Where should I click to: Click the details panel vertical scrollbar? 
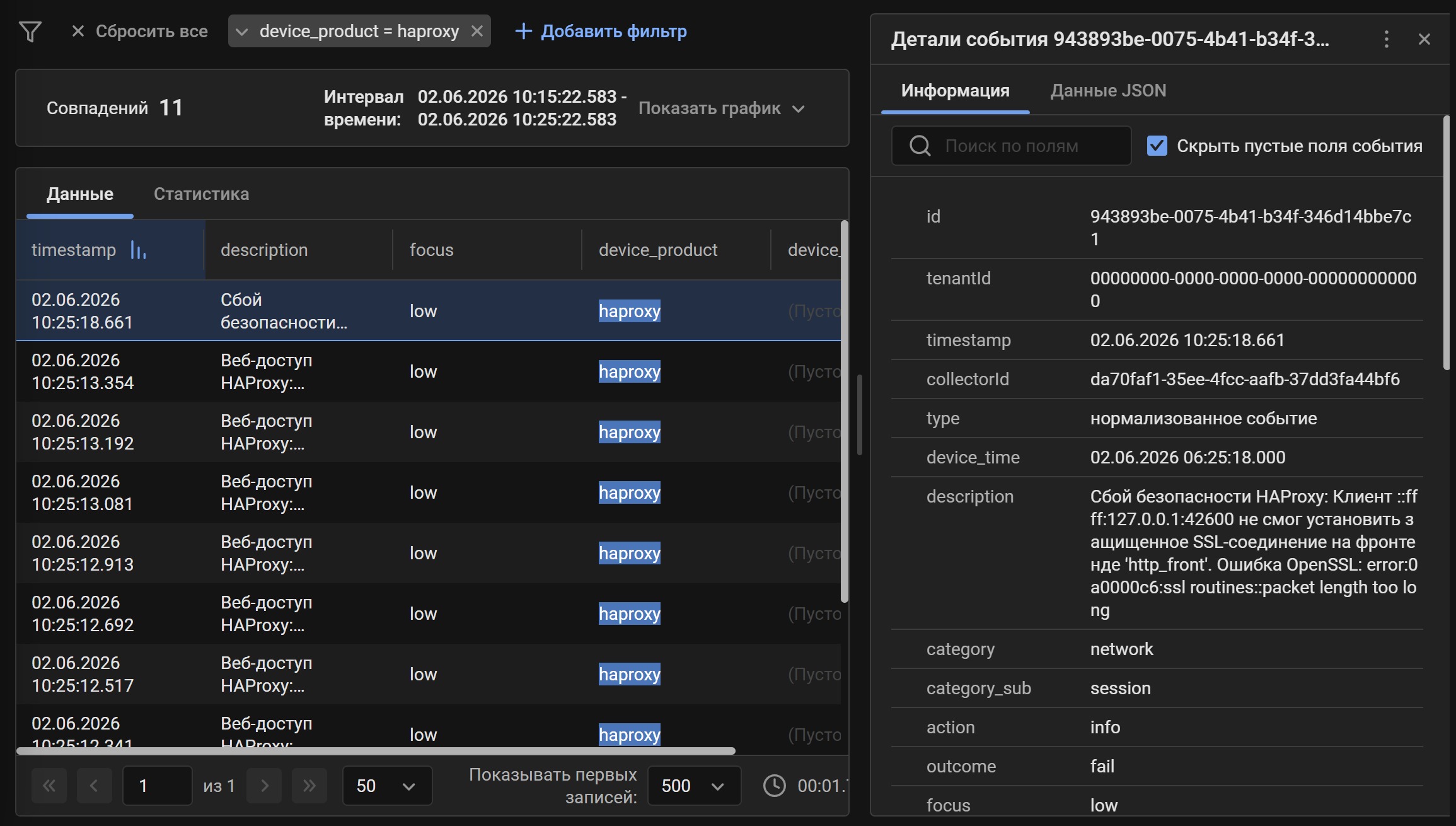tap(1447, 243)
